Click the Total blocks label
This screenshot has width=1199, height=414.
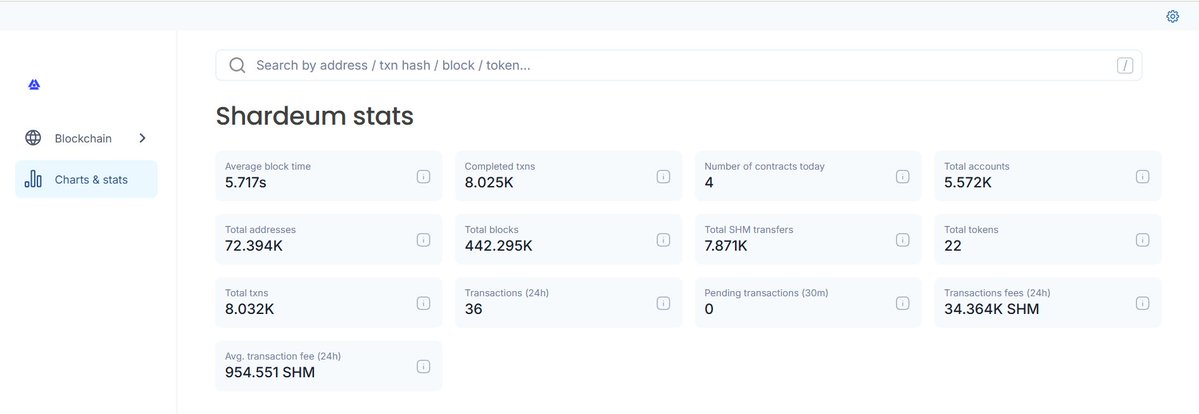pyautogui.click(x=492, y=230)
